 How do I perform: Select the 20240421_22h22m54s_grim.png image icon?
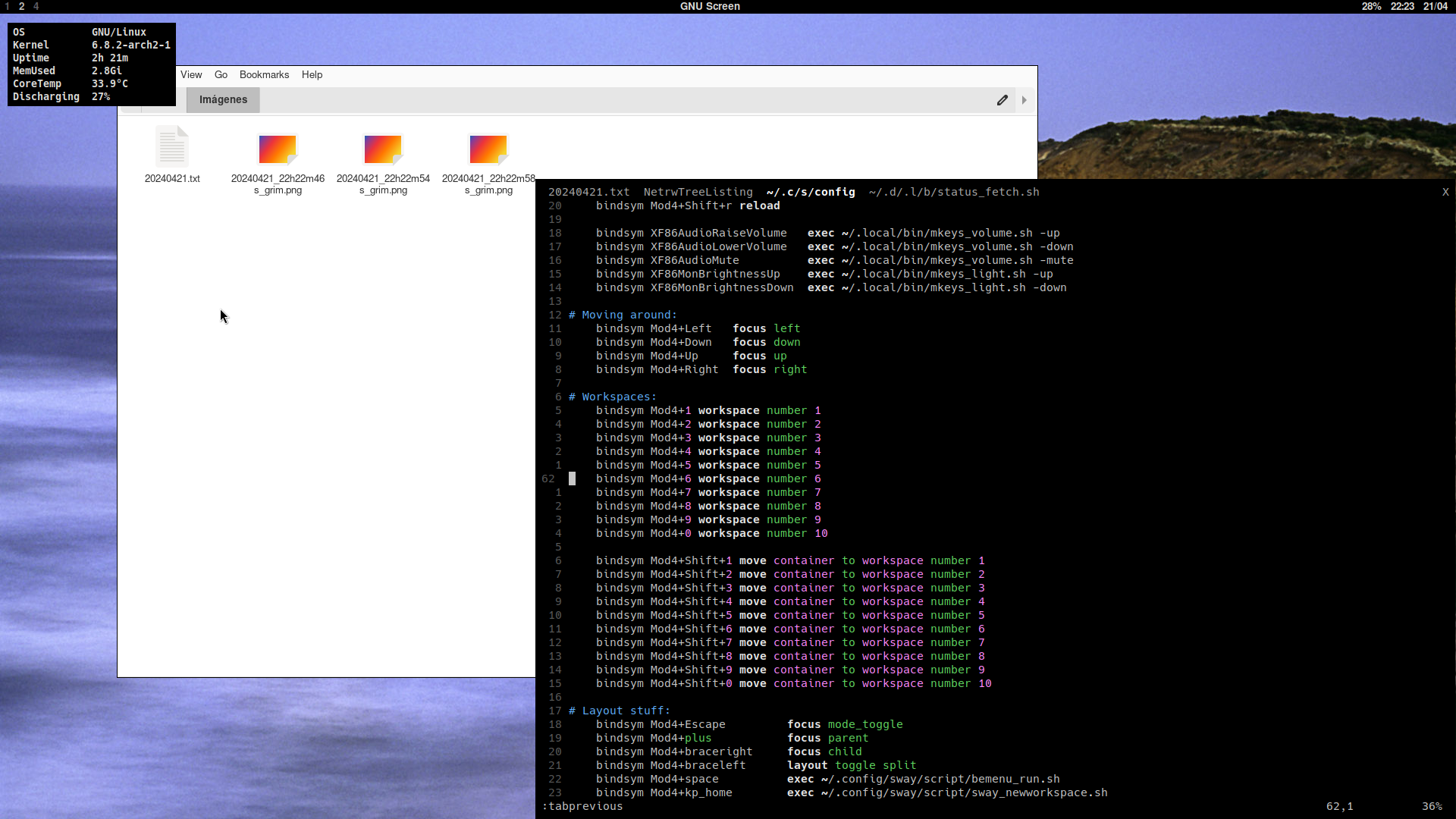coord(383,149)
